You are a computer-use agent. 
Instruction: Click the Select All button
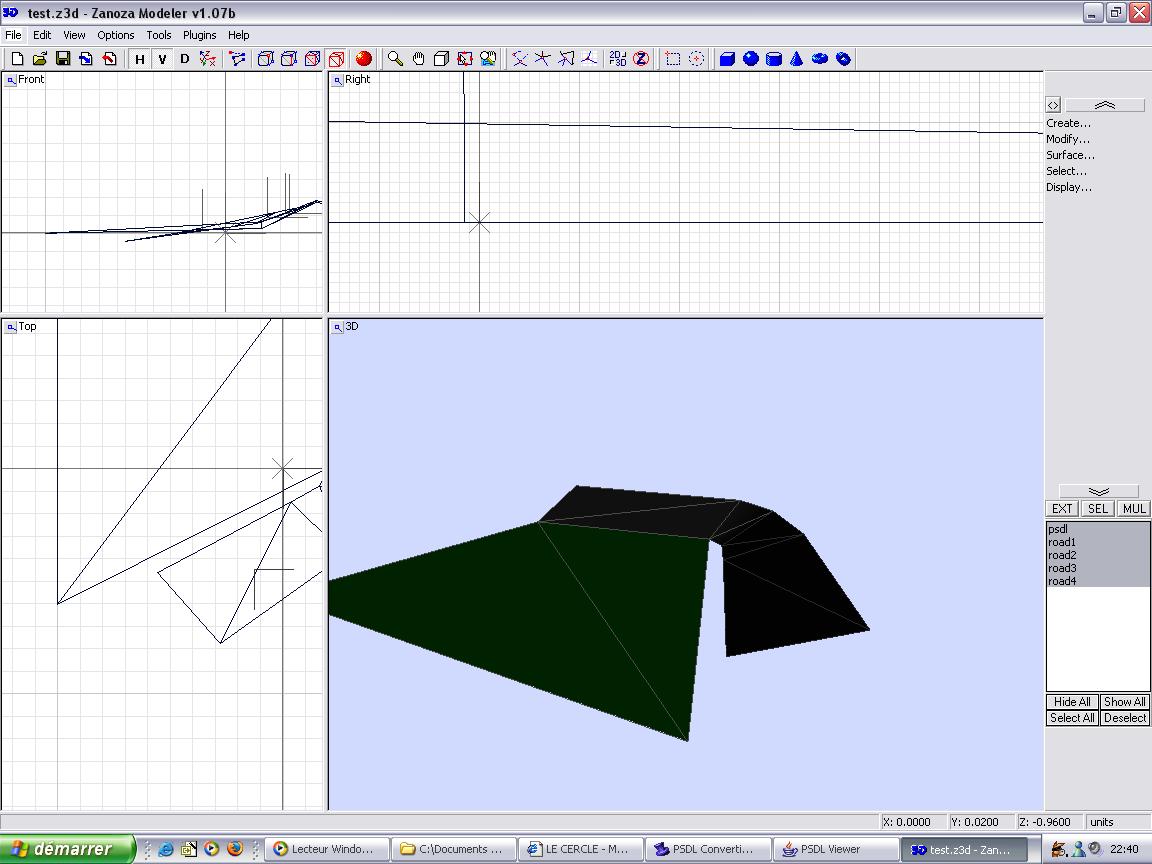click(x=1072, y=718)
